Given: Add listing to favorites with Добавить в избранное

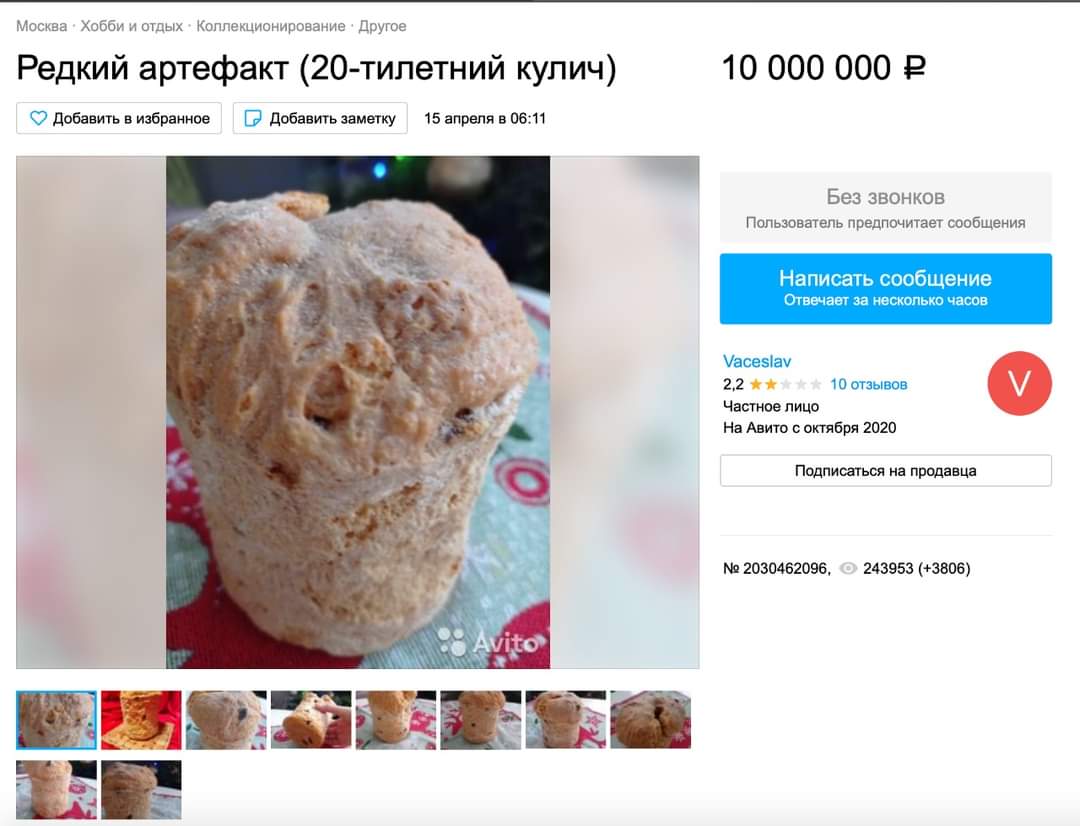Looking at the screenshot, I should click(119, 118).
